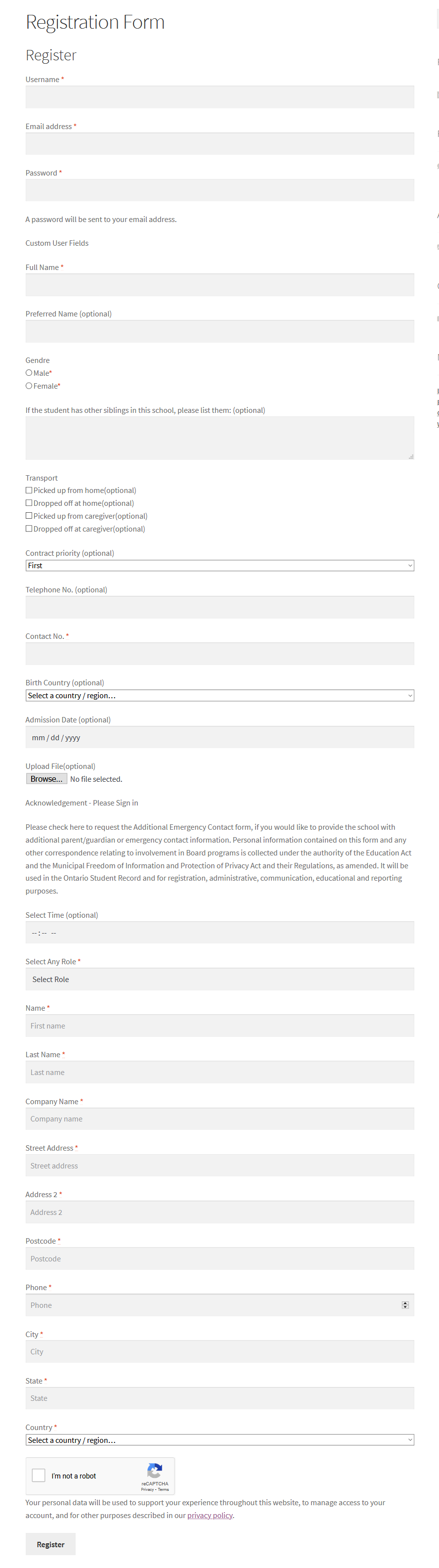Image resolution: width=439 pixels, height=1568 pixels.
Task: Click the Select Time field
Action: [219, 932]
